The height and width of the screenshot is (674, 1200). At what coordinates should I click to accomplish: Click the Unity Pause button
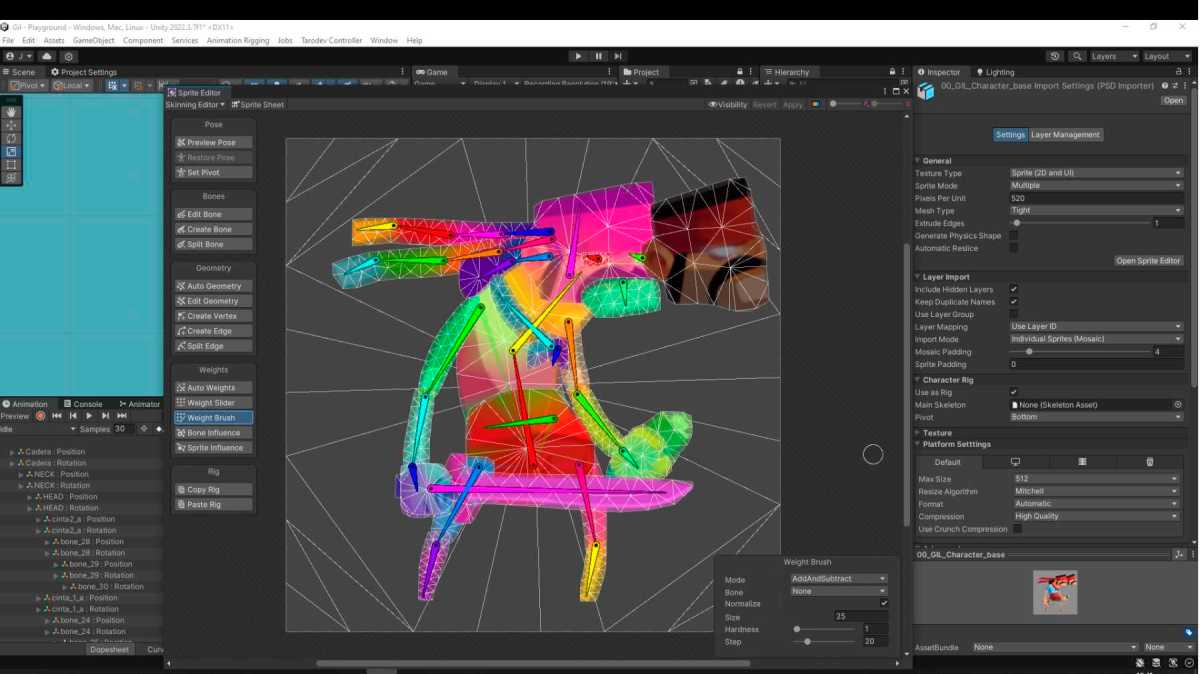pos(598,56)
